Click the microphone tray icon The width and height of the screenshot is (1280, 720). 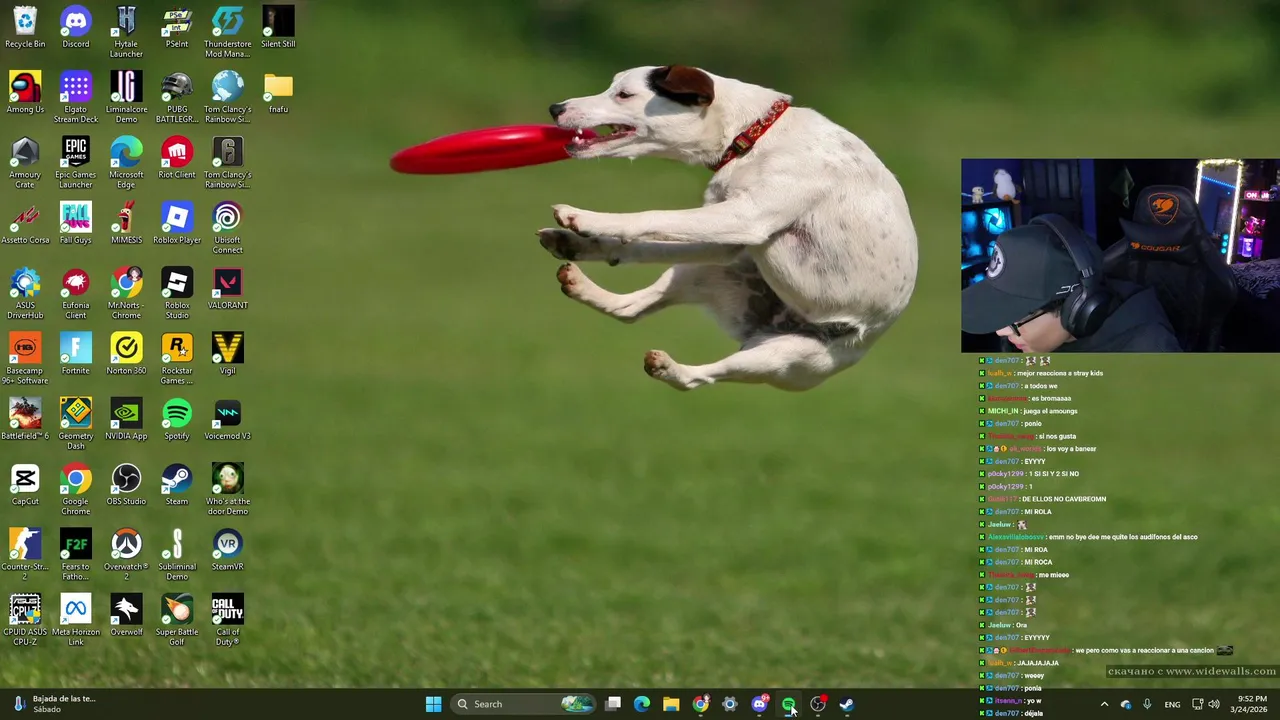(1147, 704)
